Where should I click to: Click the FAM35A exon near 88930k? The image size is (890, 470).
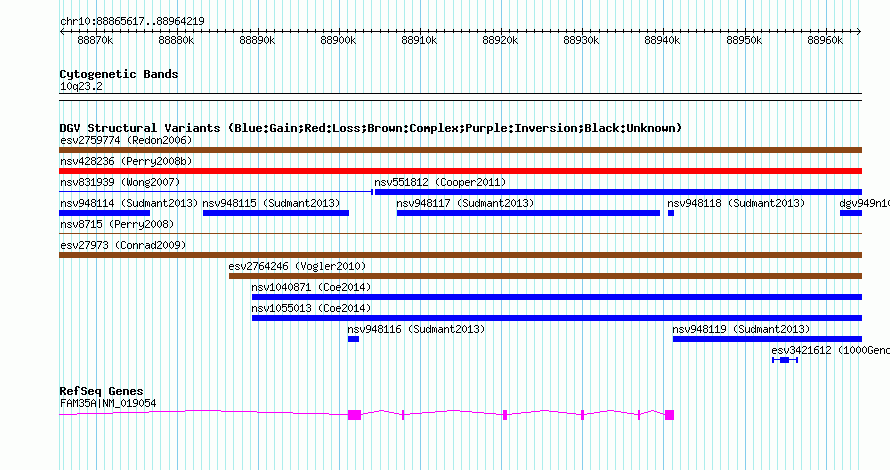coord(582,415)
